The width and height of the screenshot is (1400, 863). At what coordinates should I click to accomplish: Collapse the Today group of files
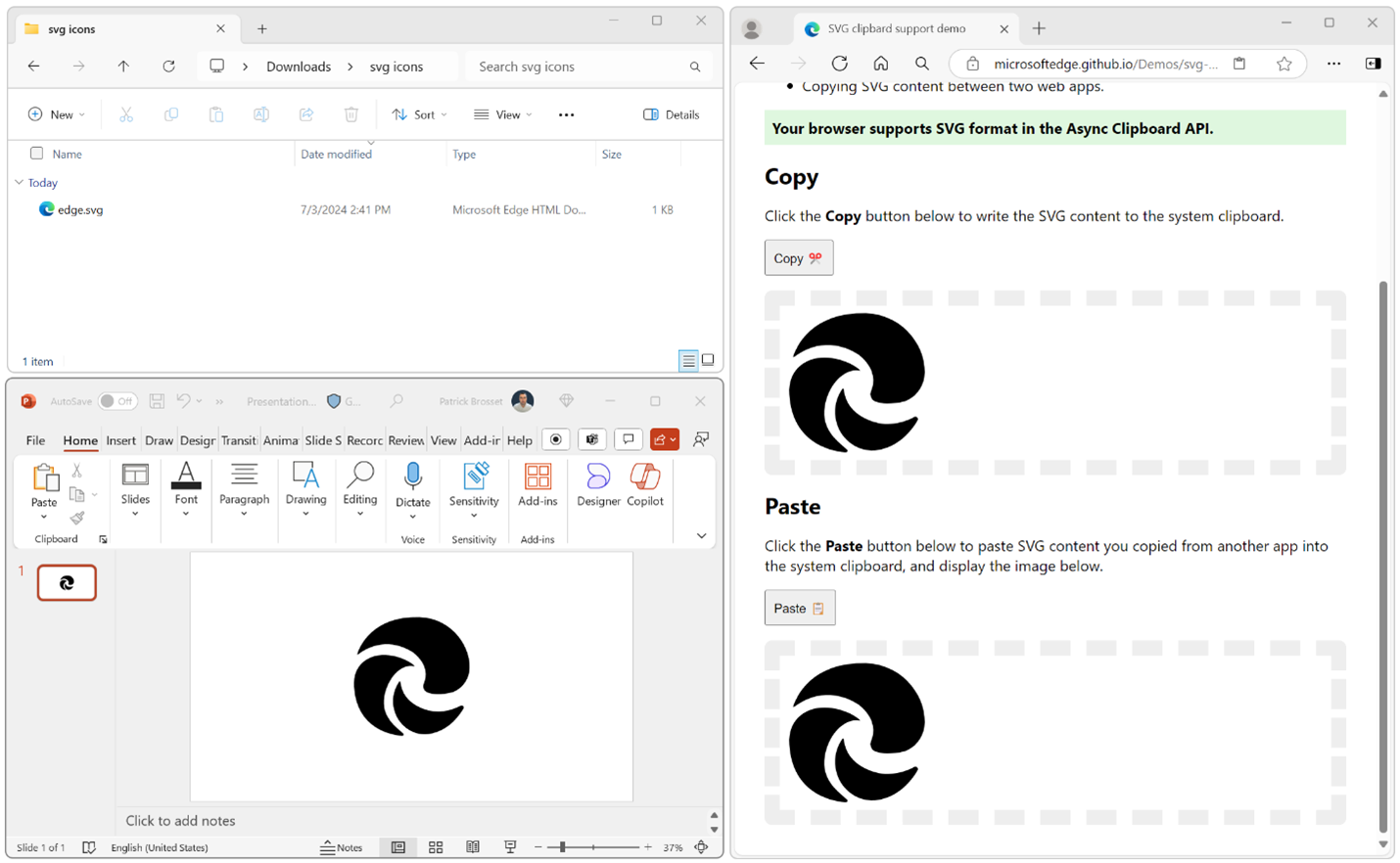(21, 183)
